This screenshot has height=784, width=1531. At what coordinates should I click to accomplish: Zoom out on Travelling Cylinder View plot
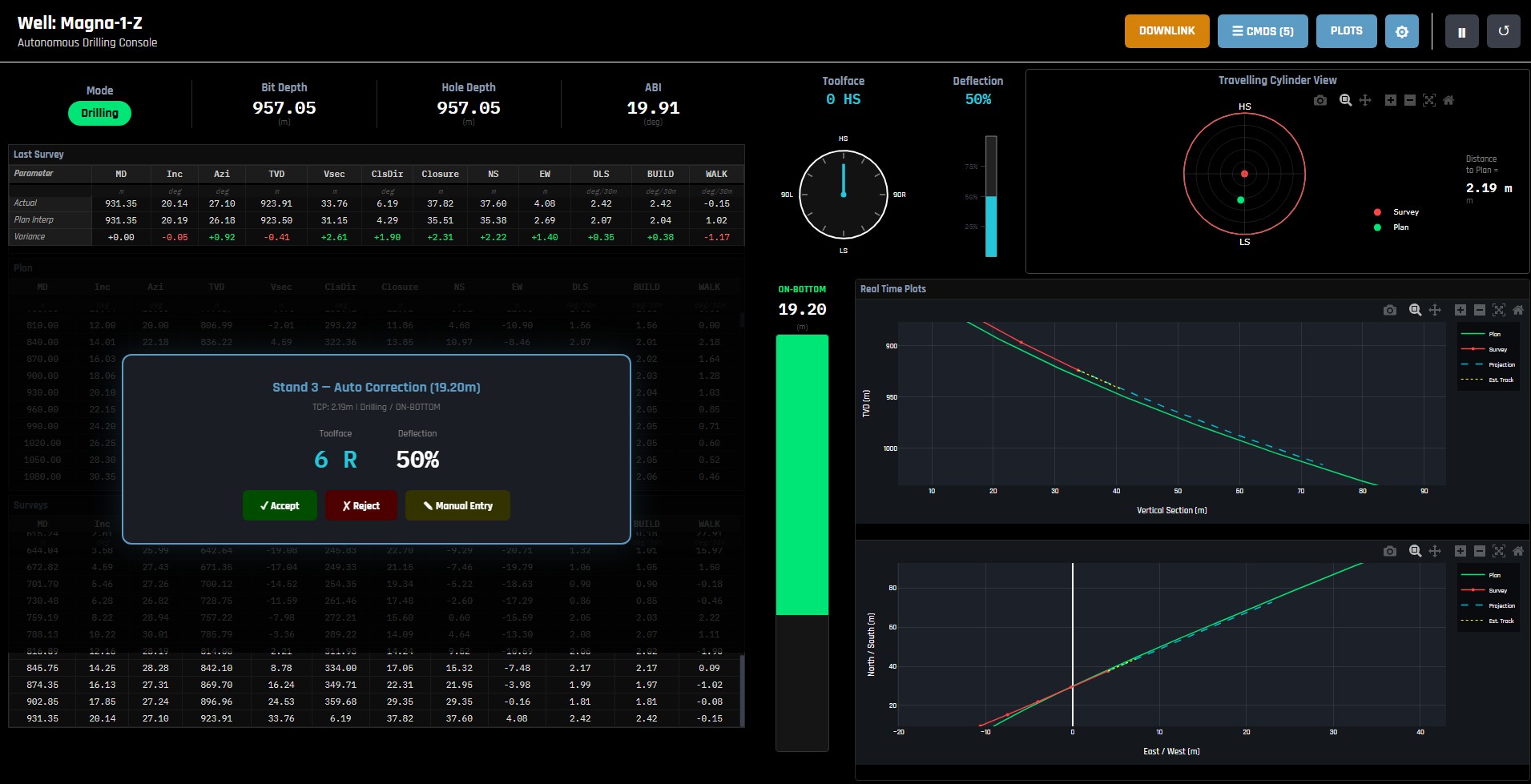1410,100
